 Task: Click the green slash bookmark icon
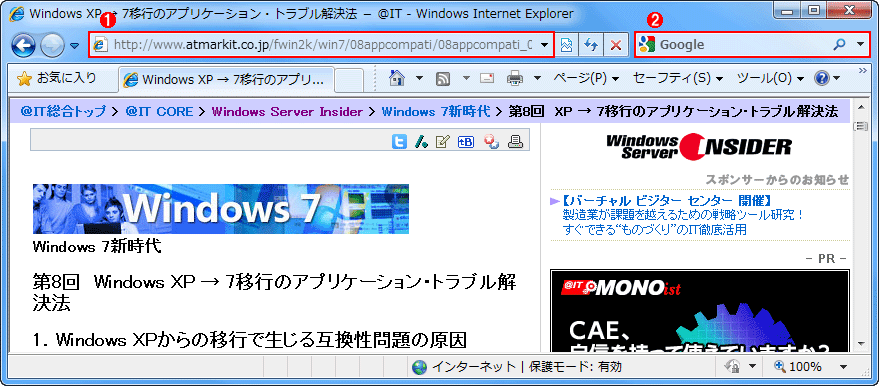(421, 142)
